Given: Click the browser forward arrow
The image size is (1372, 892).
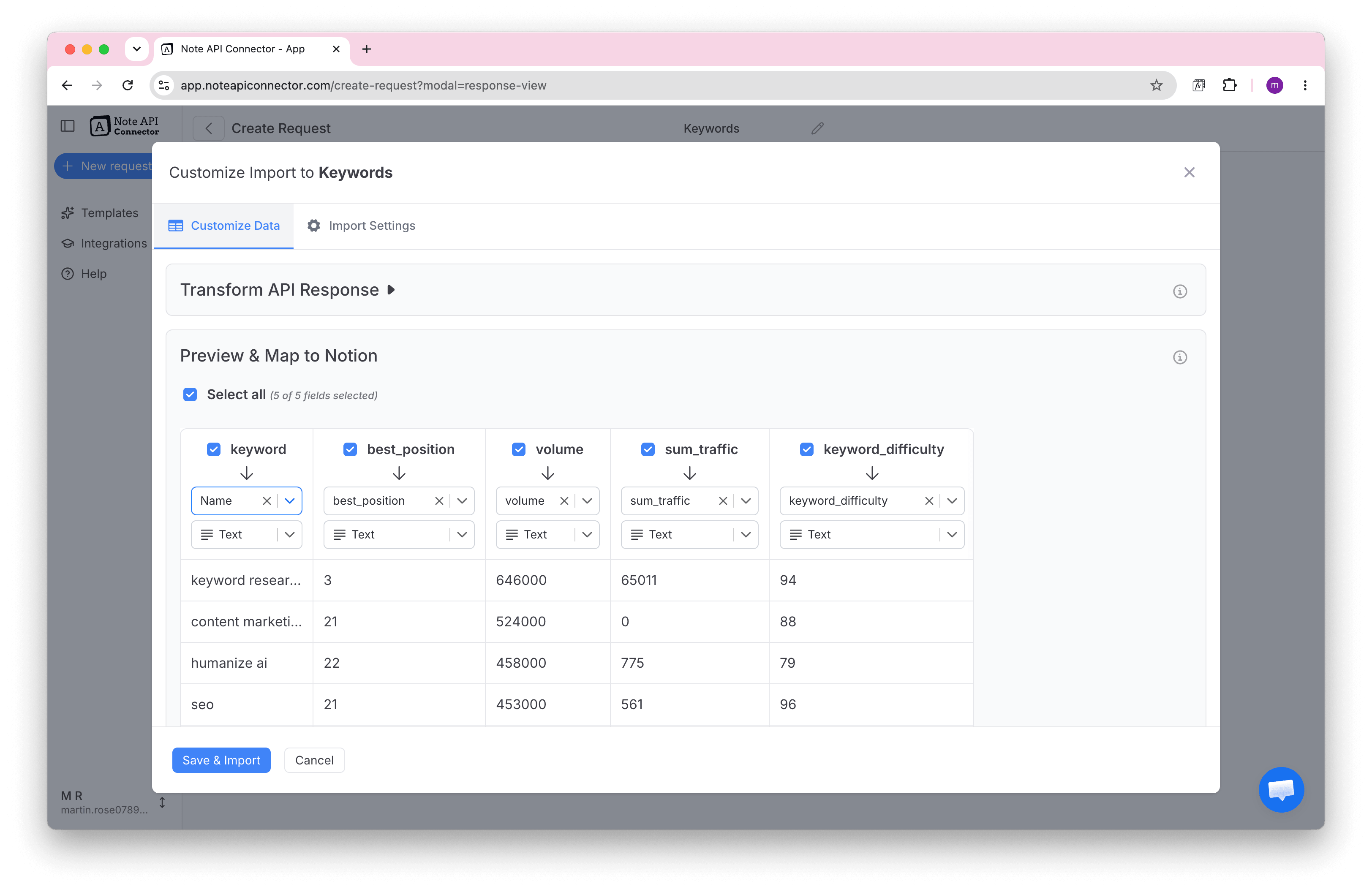Looking at the screenshot, I should point(97,85).
